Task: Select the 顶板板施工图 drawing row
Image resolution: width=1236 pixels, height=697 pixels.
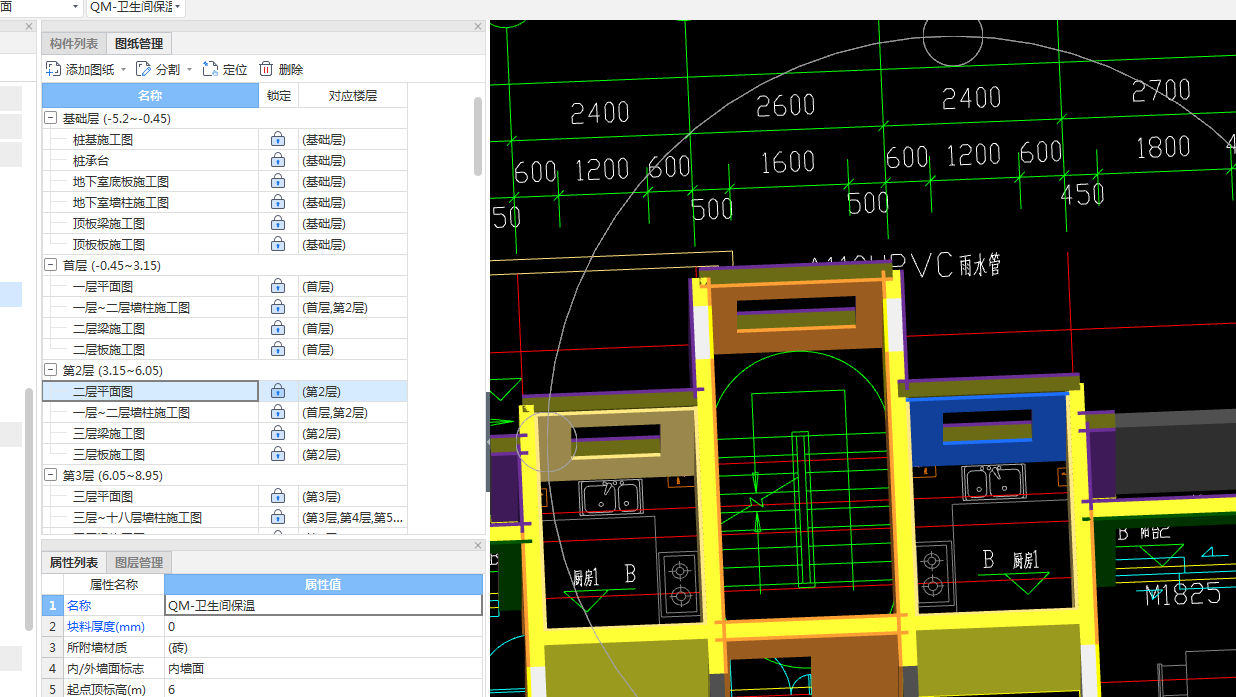Action: (x=224, y=245)
